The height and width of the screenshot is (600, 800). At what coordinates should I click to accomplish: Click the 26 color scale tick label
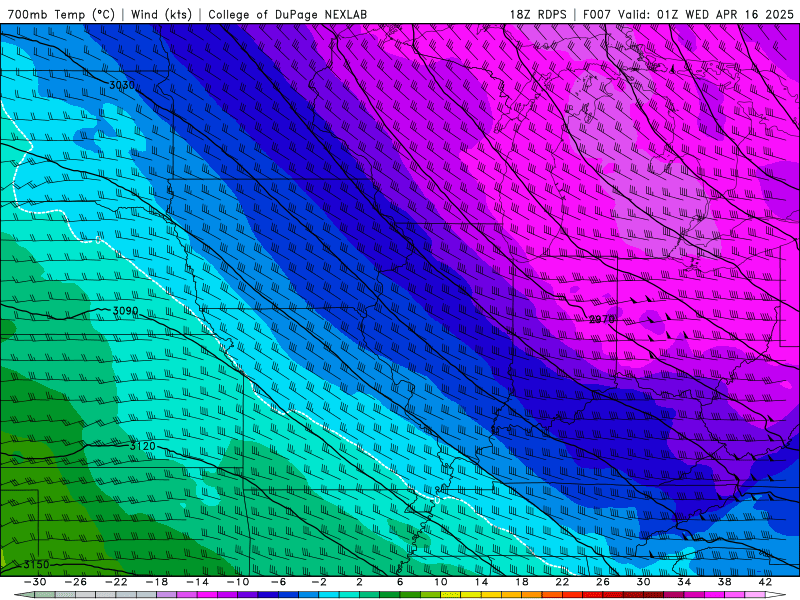(x=603, y=582)
